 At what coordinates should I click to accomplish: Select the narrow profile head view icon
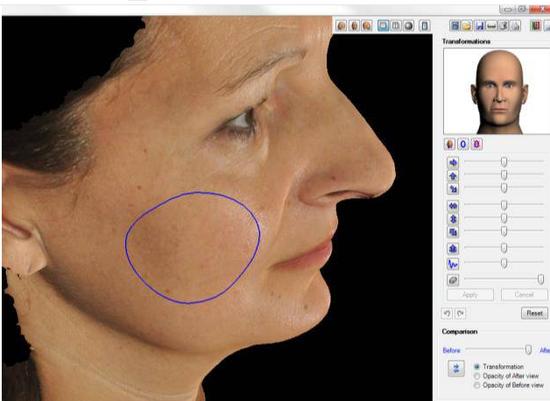354,26
